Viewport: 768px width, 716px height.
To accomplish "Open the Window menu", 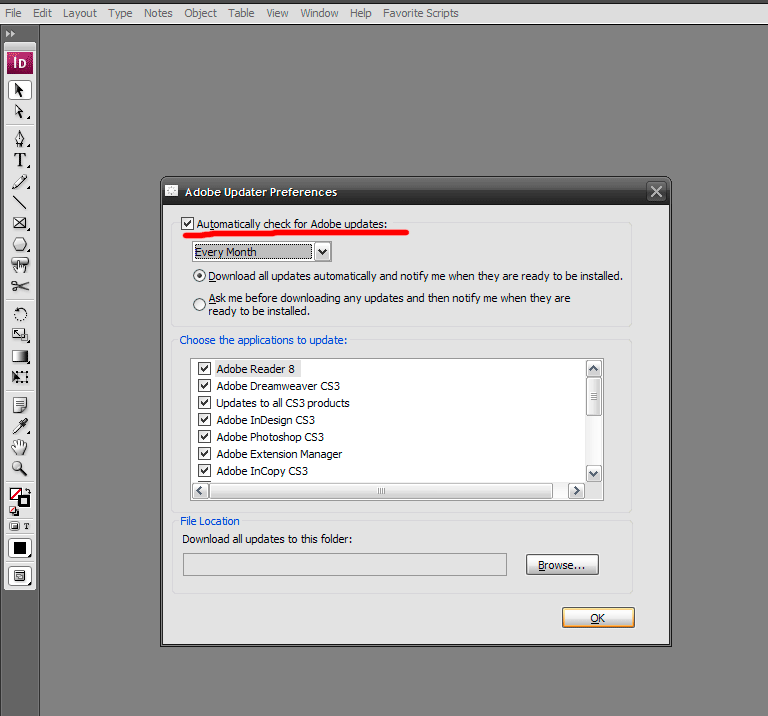I will [x=319, y=13].
